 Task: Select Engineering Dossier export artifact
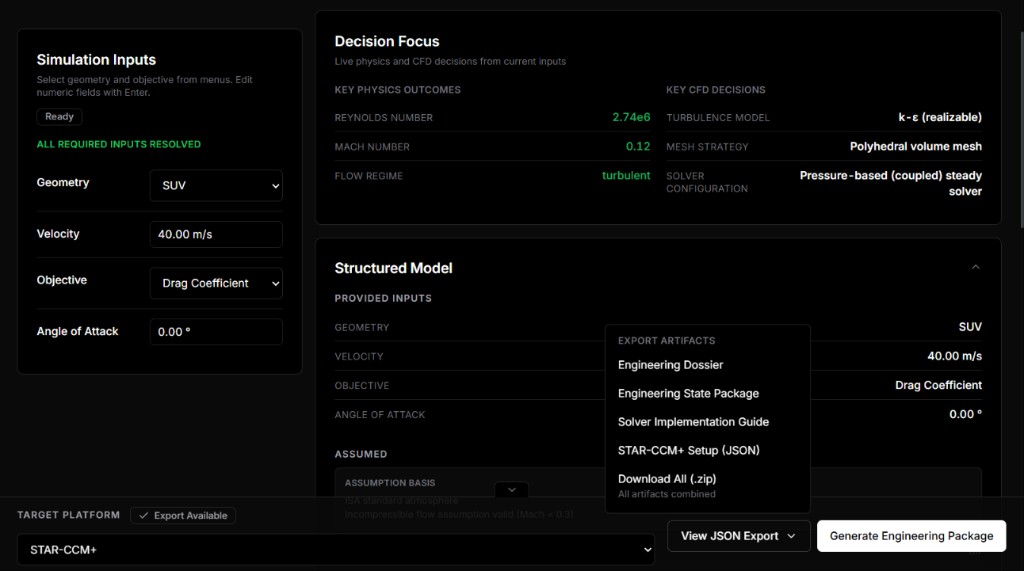click(670, 365)
